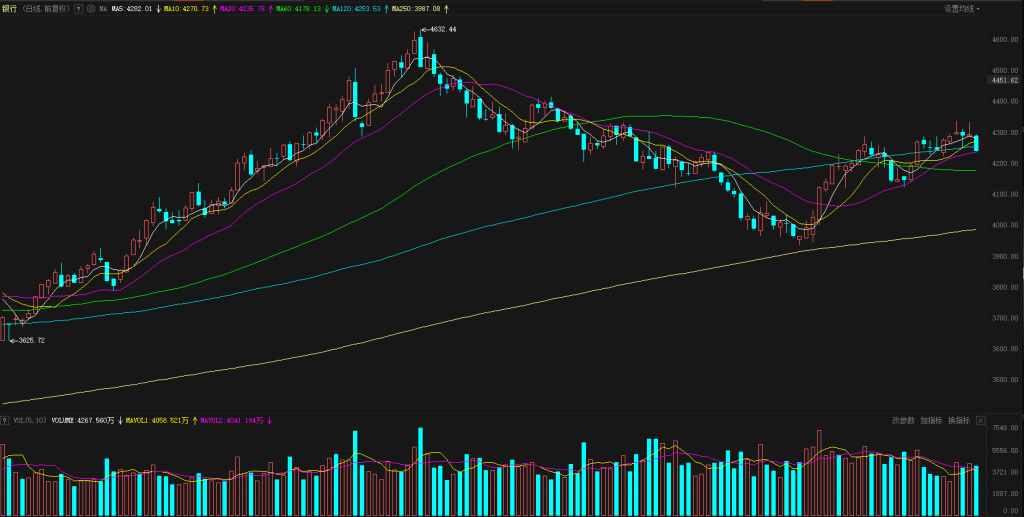
Task: Open the hexagon settings icon next to MA
Action: pos(90,8)
